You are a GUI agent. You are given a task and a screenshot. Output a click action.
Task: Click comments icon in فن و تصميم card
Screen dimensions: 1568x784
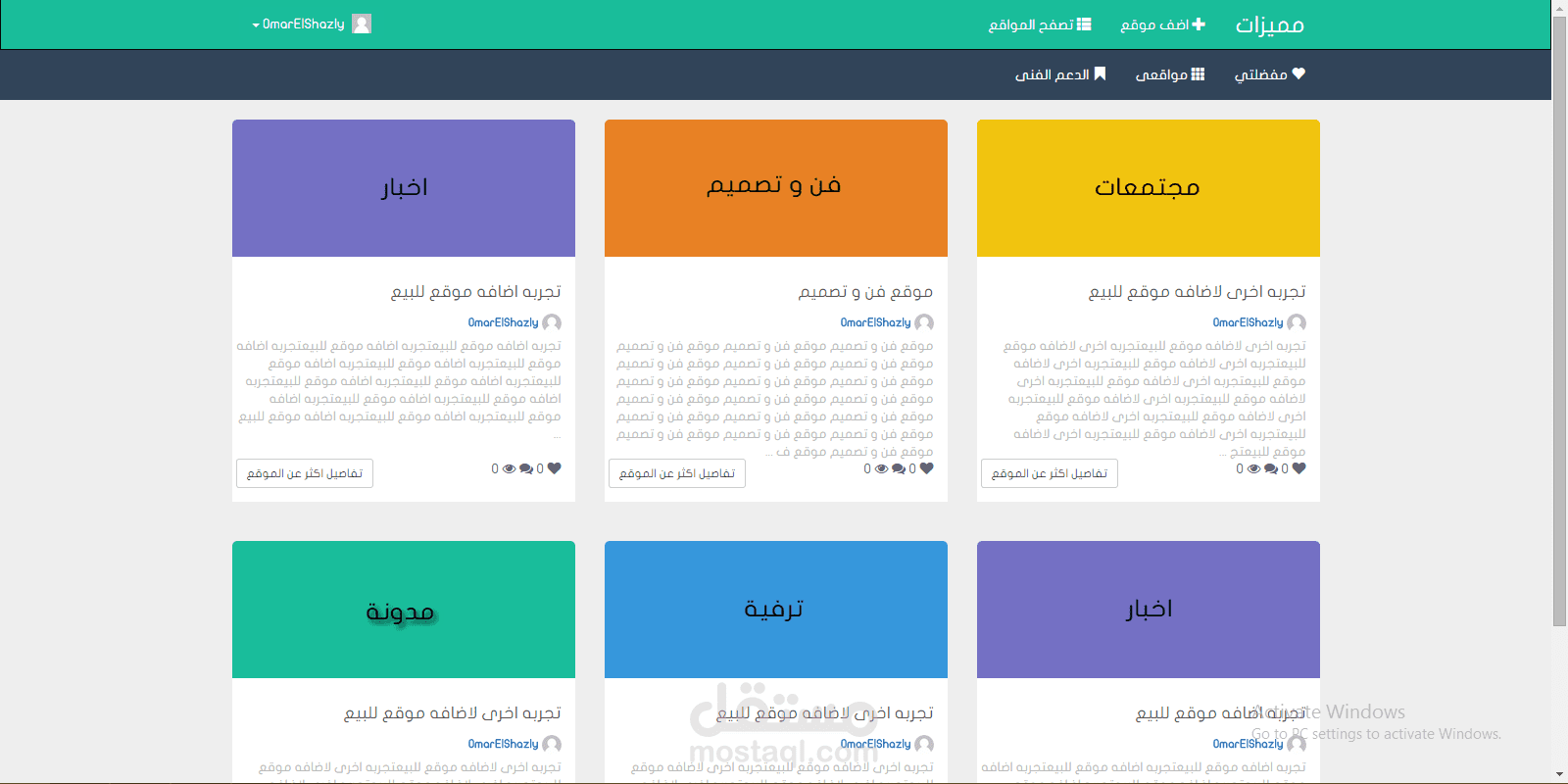(899, 469)
